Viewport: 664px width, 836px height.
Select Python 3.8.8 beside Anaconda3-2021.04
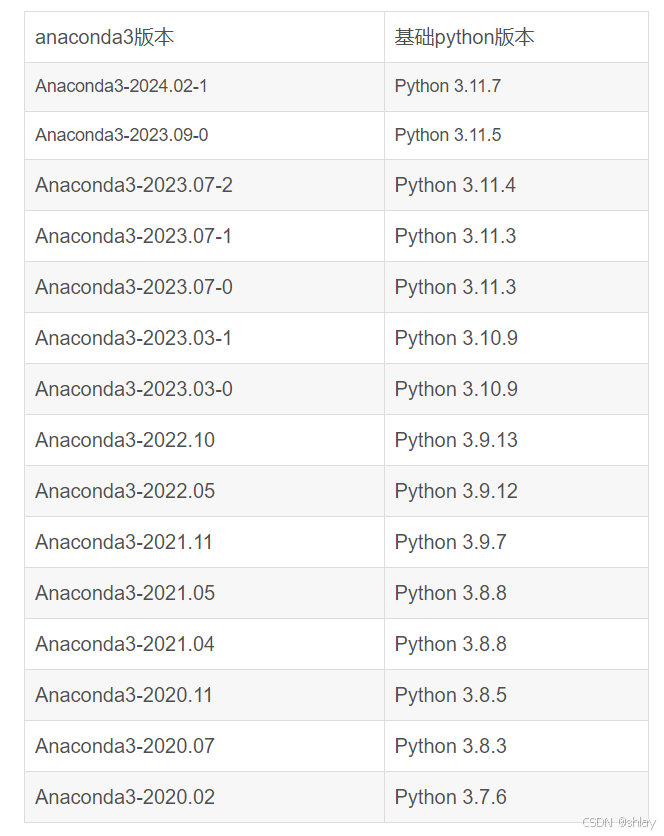[x=516, y=644]
